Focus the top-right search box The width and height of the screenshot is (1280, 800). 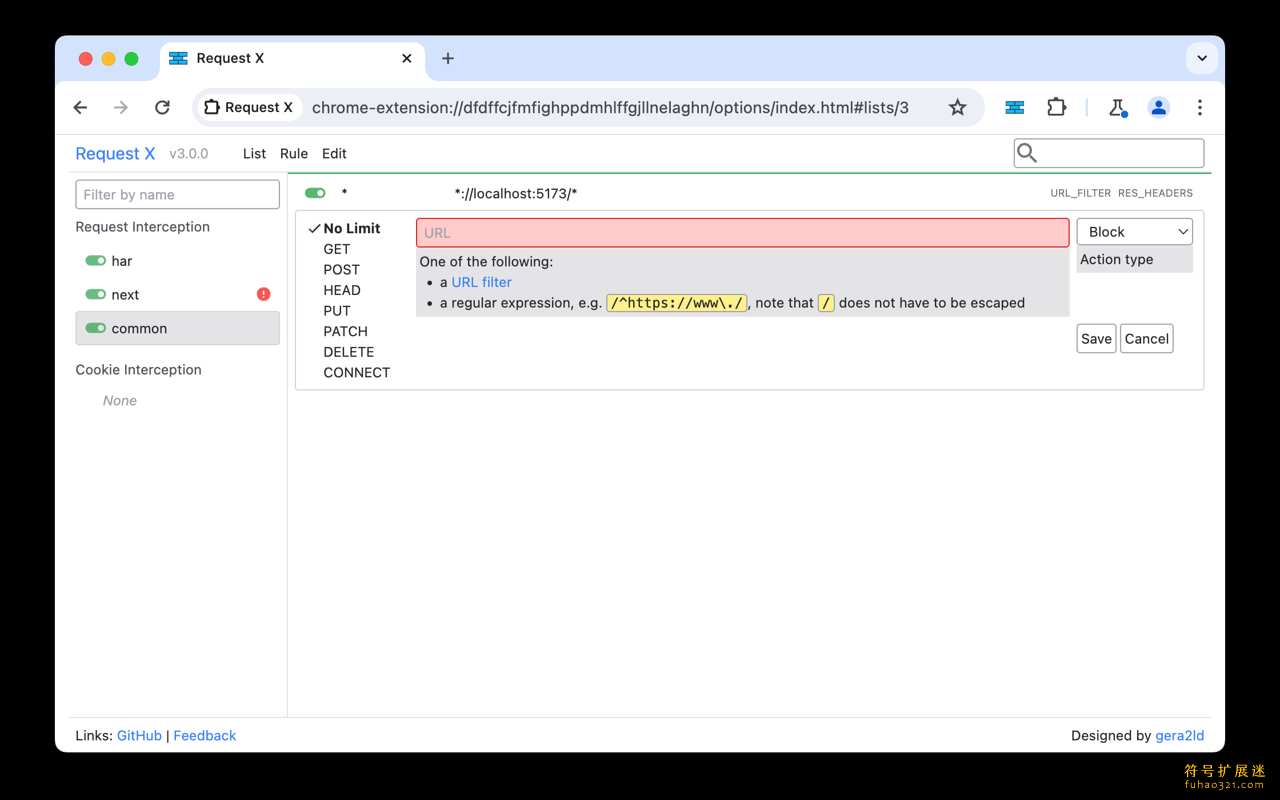pos(1109,153)
